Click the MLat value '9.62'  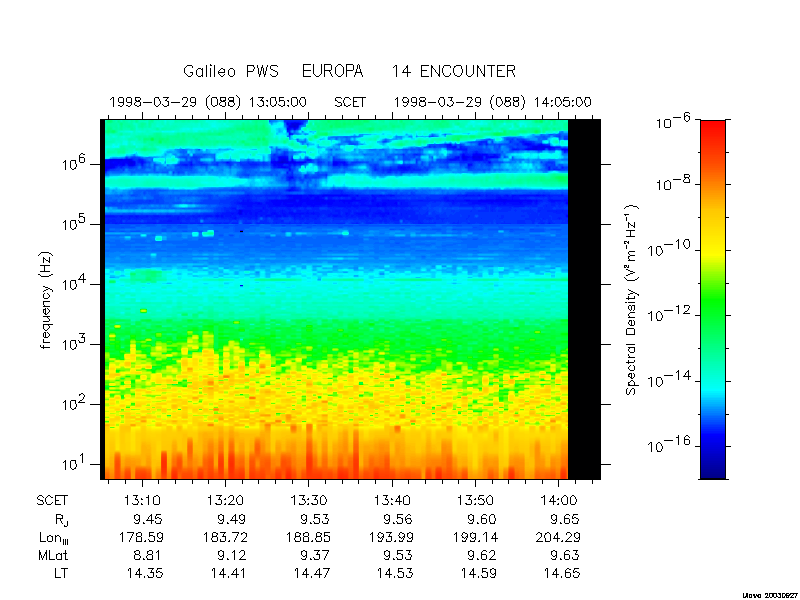click(x=481, y=555)
